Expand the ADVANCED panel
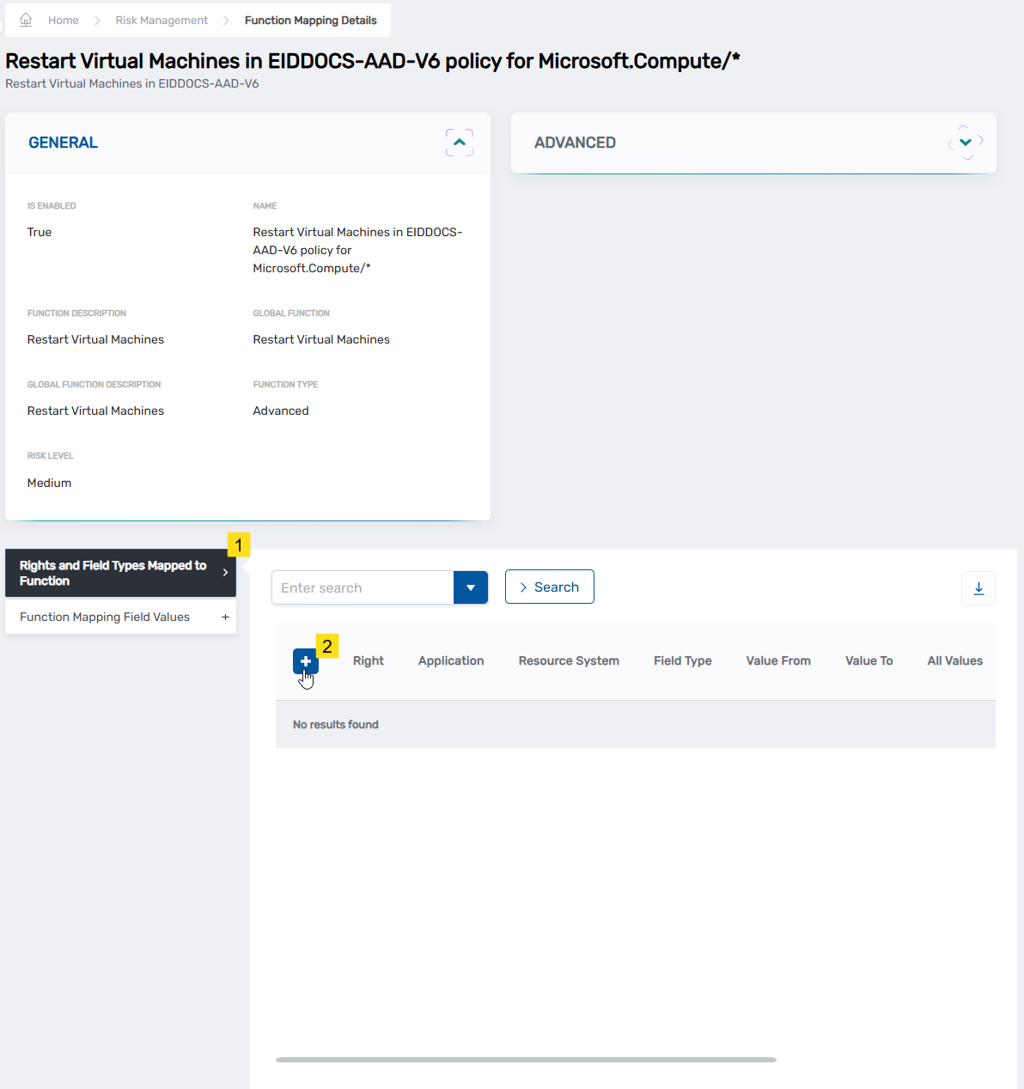The height and width of the screenshot is (1089, 1024). click(966, 142)
